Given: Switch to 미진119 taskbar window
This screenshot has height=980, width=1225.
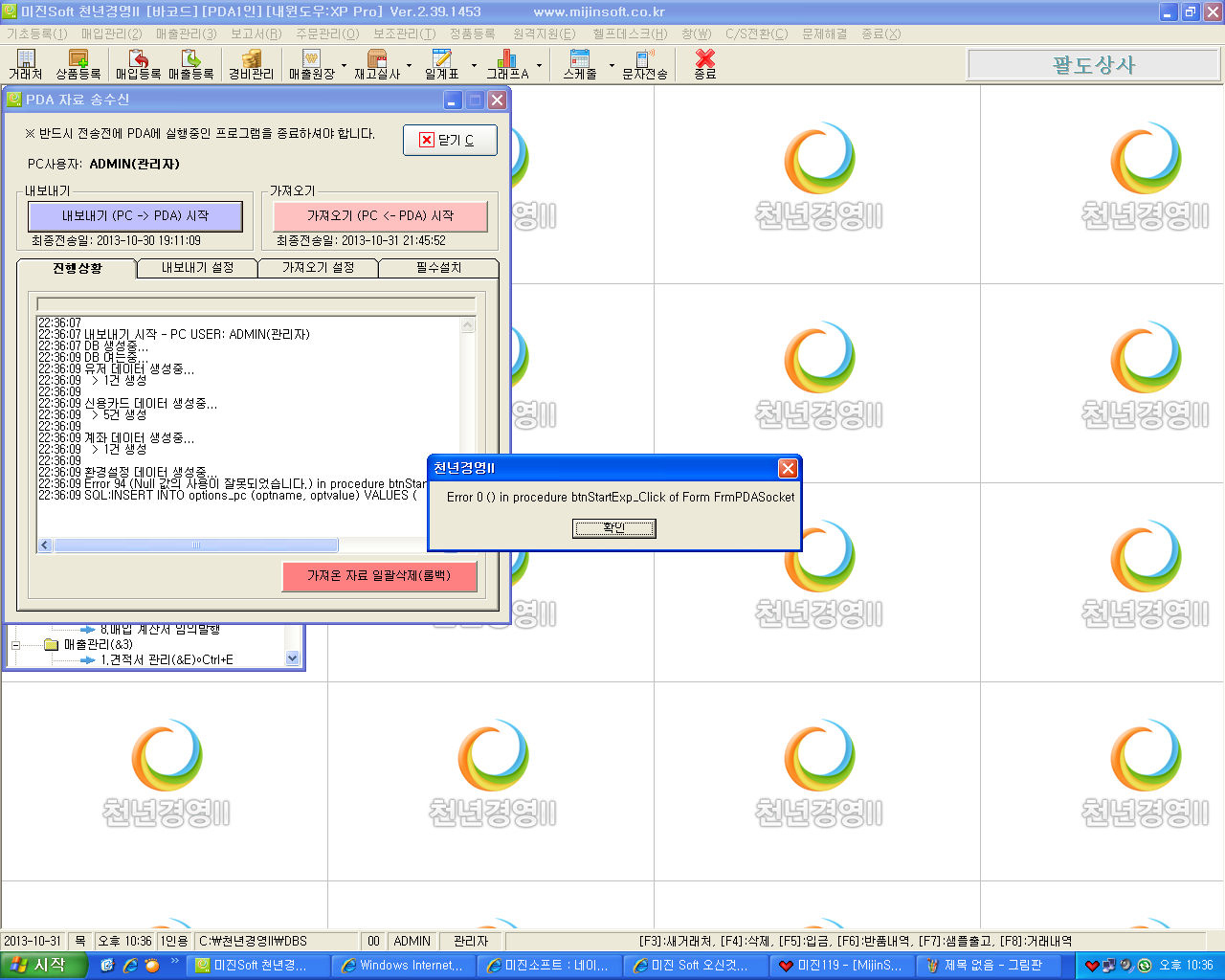Looking at the screenshot, I should [841, 966].
